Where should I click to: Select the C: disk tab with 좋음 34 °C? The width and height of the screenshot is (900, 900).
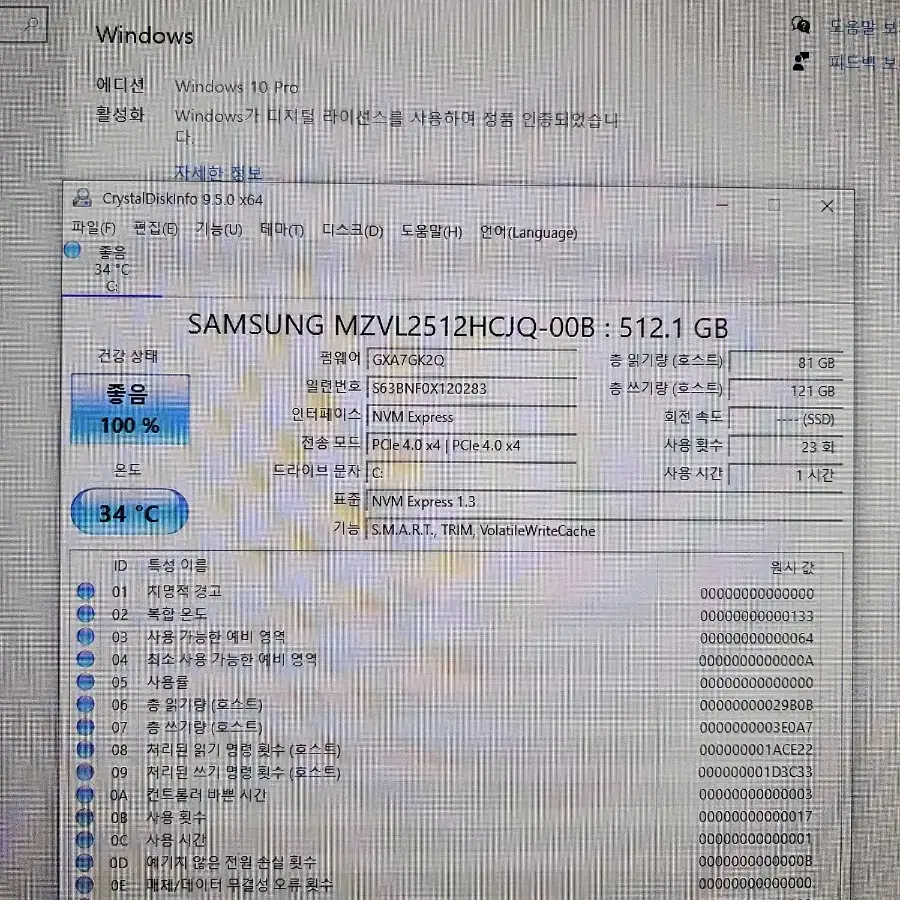112,269
